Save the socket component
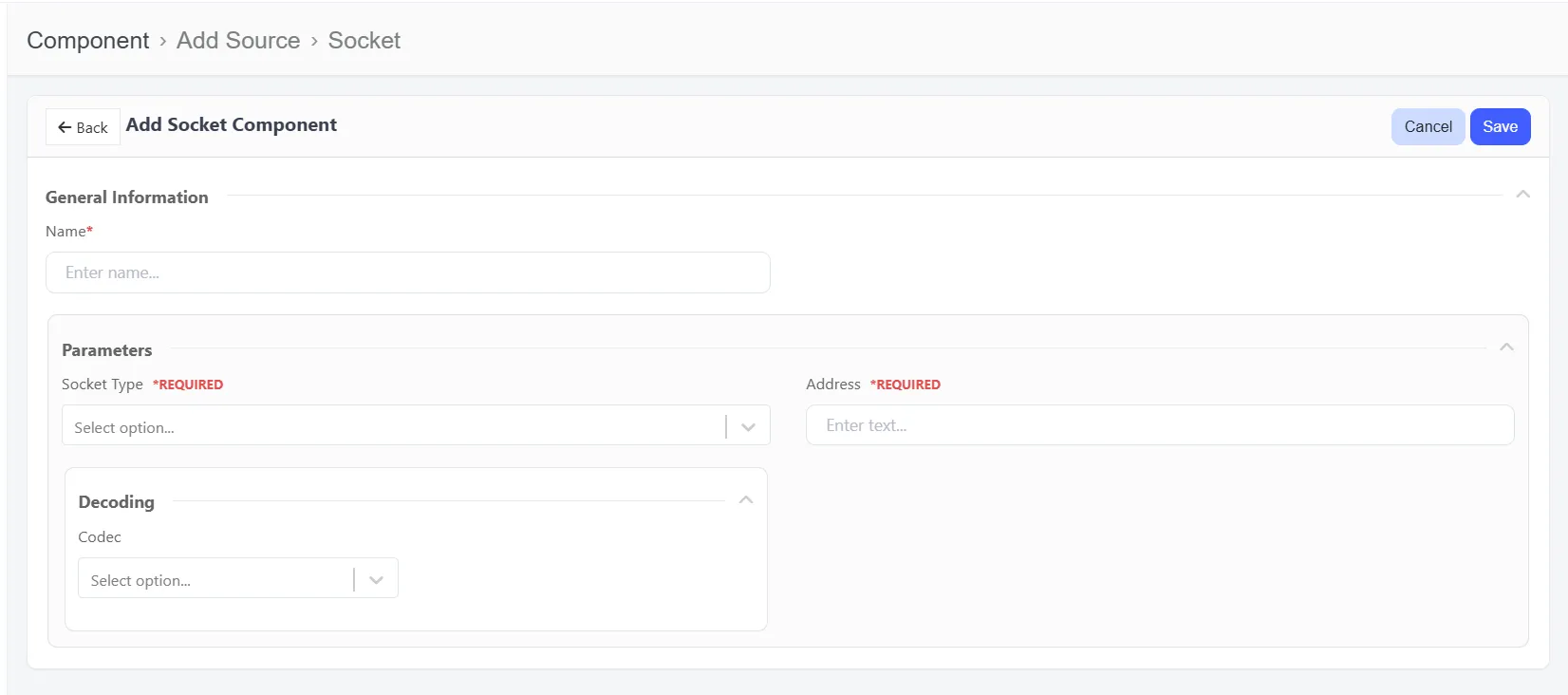1568x695 pixels. 1500,127
